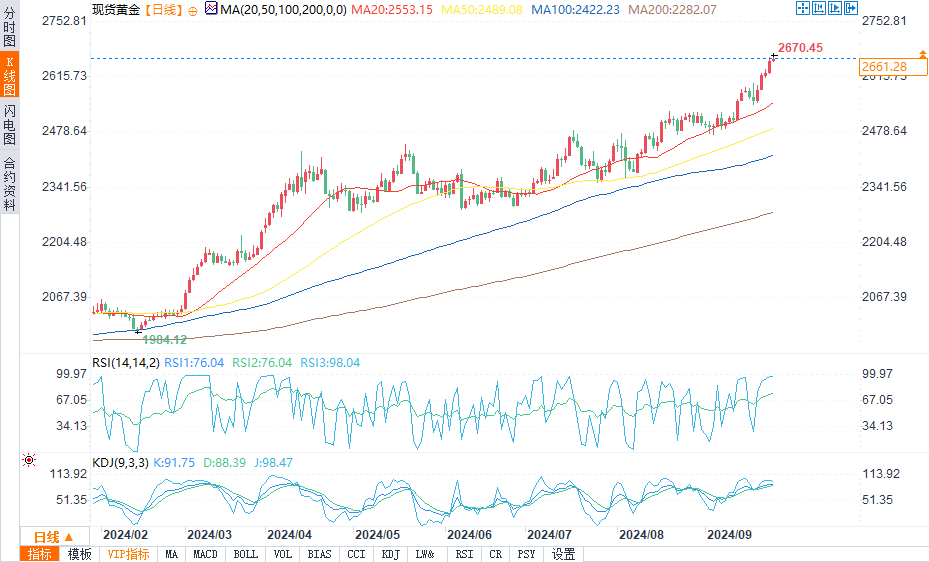
Task: Click the small chart icon before MA(20,50,100,200,0,0)
Action: (210, 8)
